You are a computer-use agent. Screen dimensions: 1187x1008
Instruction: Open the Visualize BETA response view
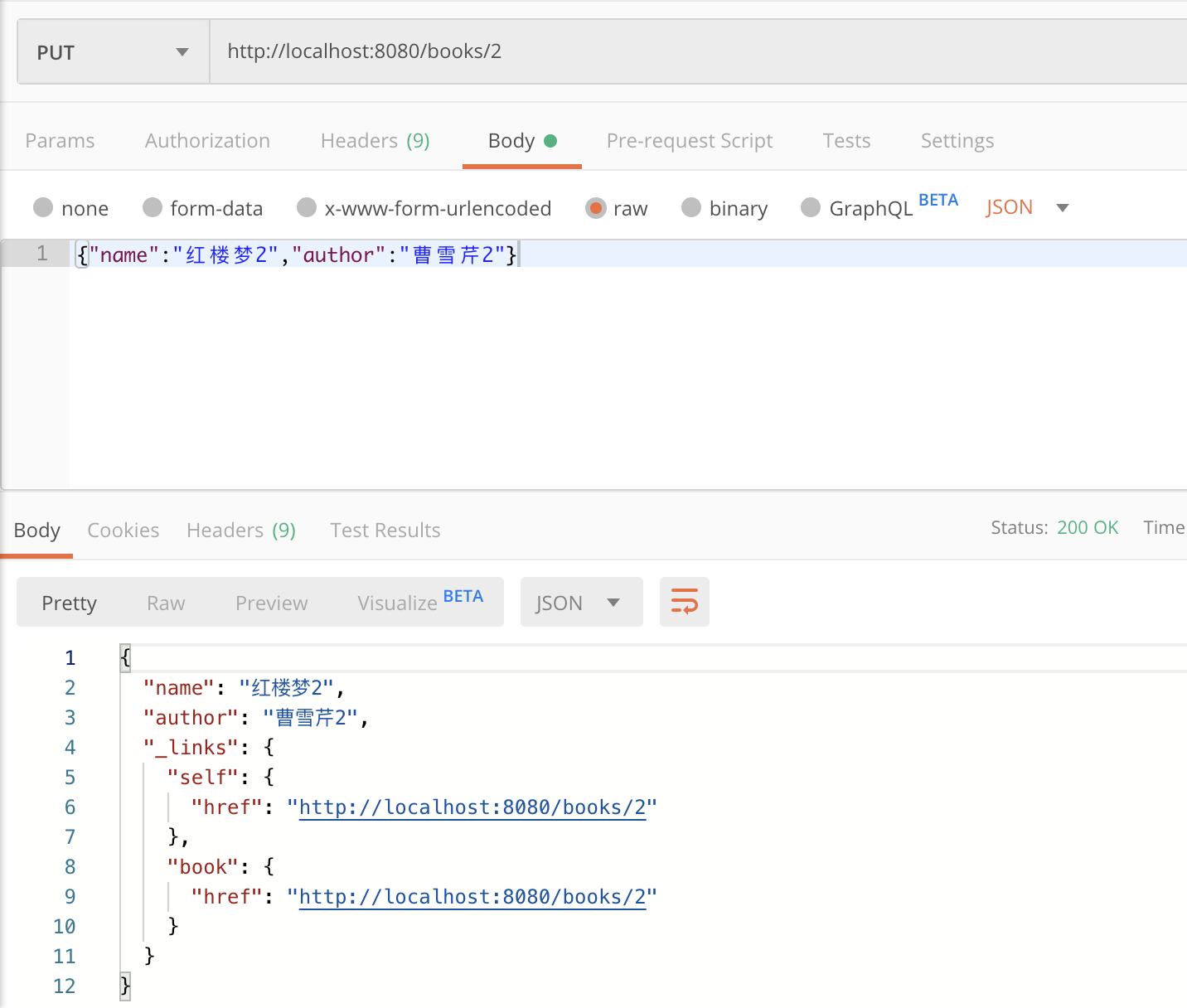(406, 603)
